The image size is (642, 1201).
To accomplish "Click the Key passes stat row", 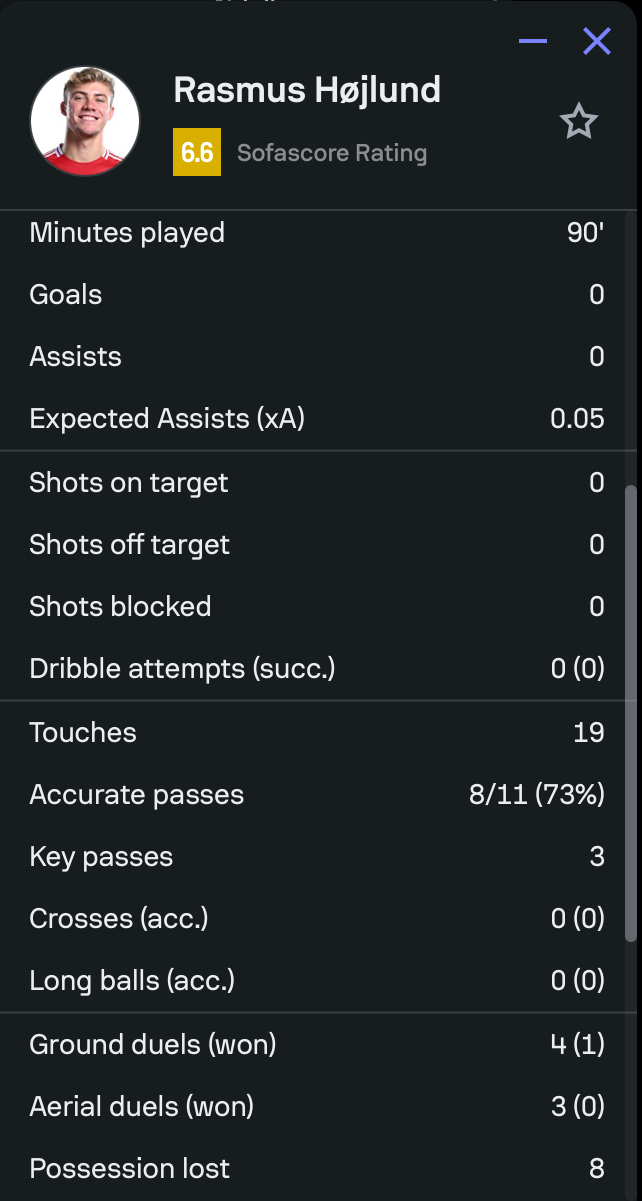I will tap(317, 857).
